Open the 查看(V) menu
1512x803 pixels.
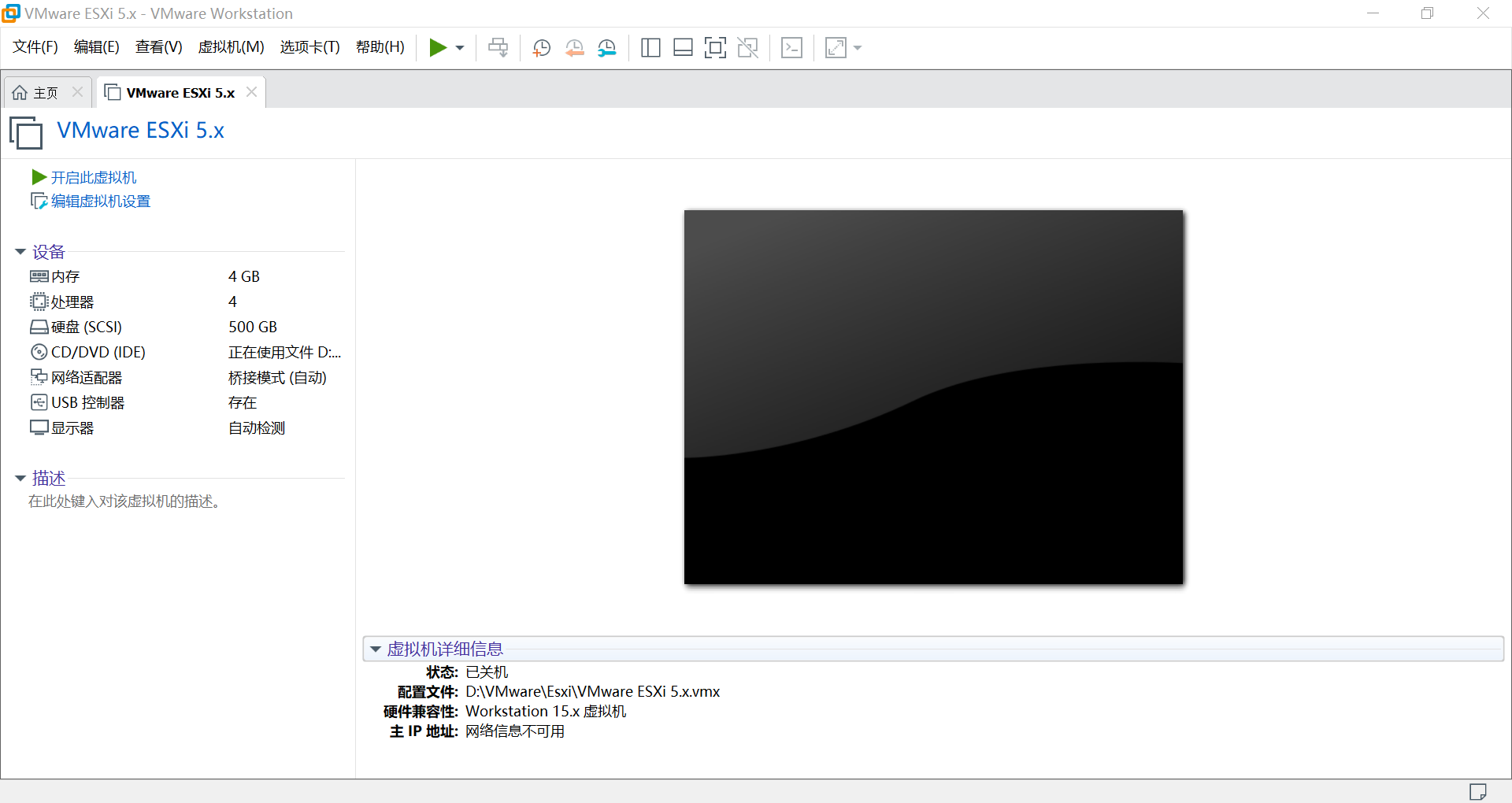point(159,47)
